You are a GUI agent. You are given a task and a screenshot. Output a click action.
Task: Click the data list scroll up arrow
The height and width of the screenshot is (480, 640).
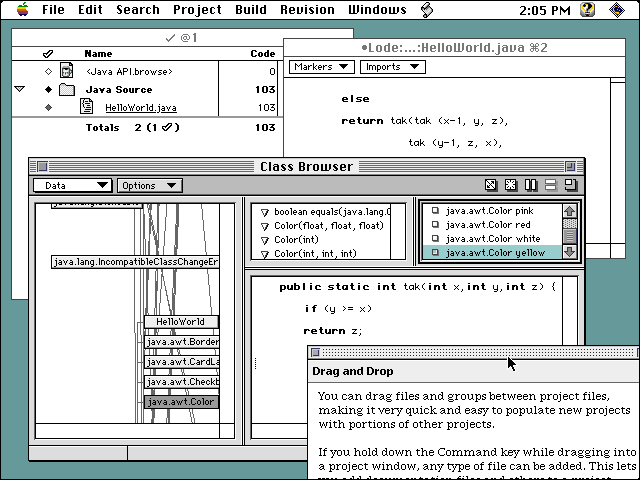click(x=570, y=211)
